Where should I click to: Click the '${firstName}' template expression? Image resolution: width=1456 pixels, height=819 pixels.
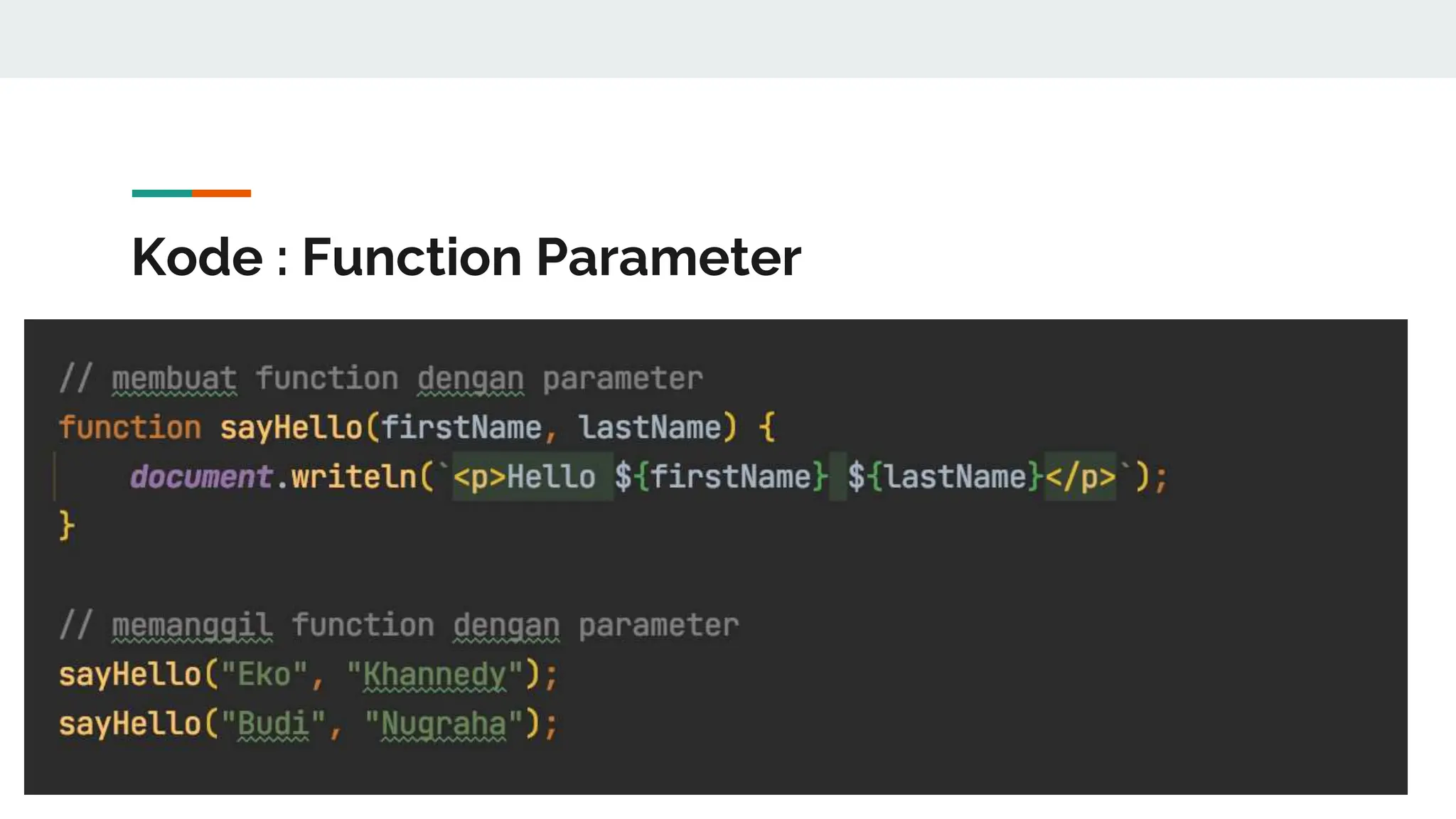722,476
